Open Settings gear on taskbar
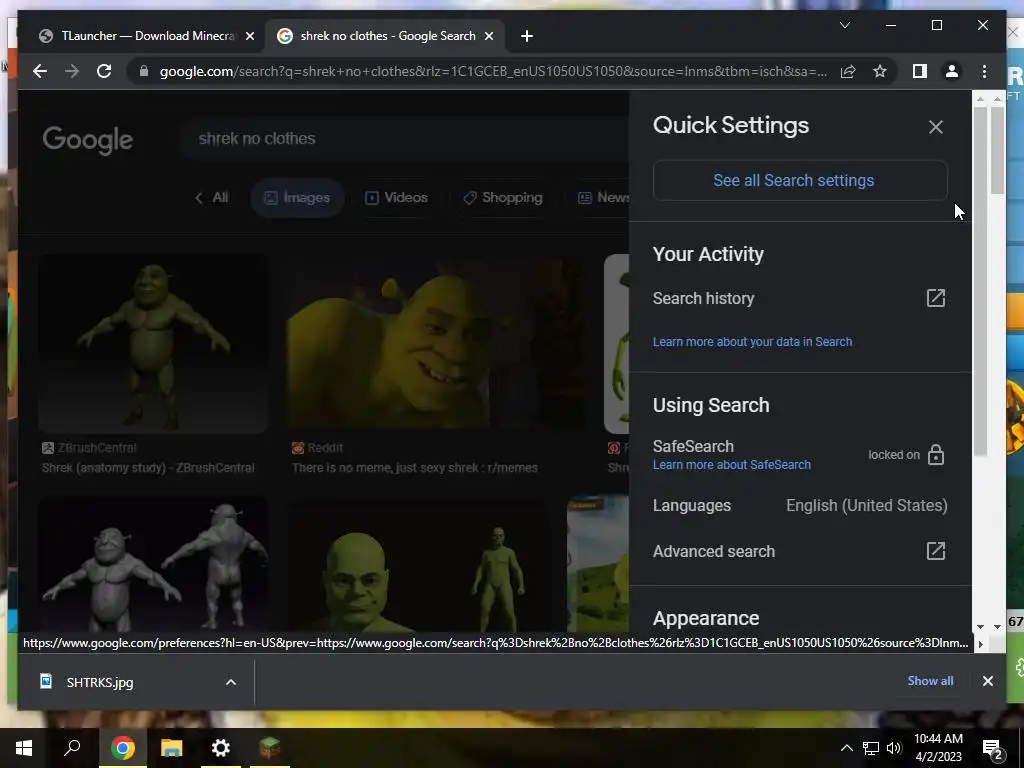Viewport: 1024px width, 768px height. tap(221, 748)
